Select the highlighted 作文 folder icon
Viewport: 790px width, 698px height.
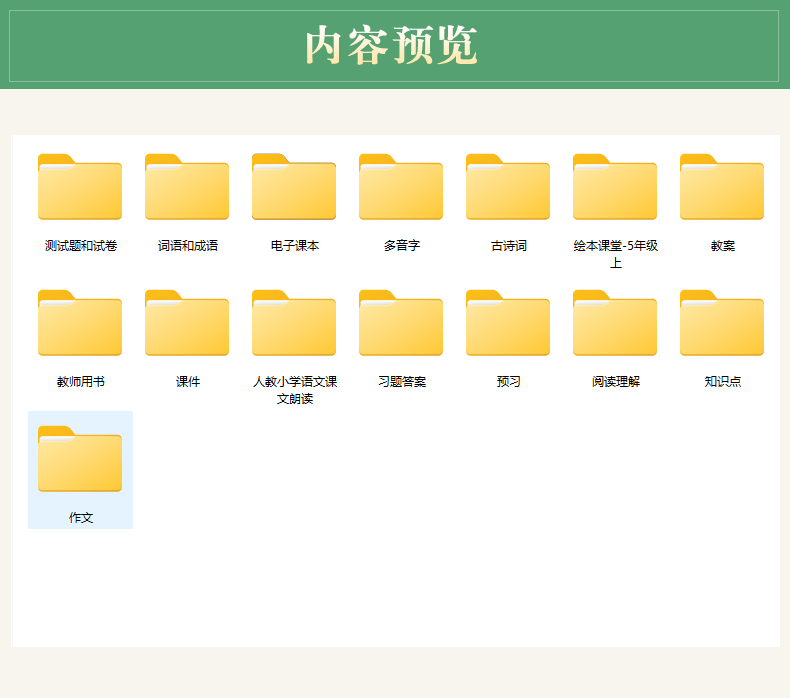pyautogui.click(x=80, y=459)
